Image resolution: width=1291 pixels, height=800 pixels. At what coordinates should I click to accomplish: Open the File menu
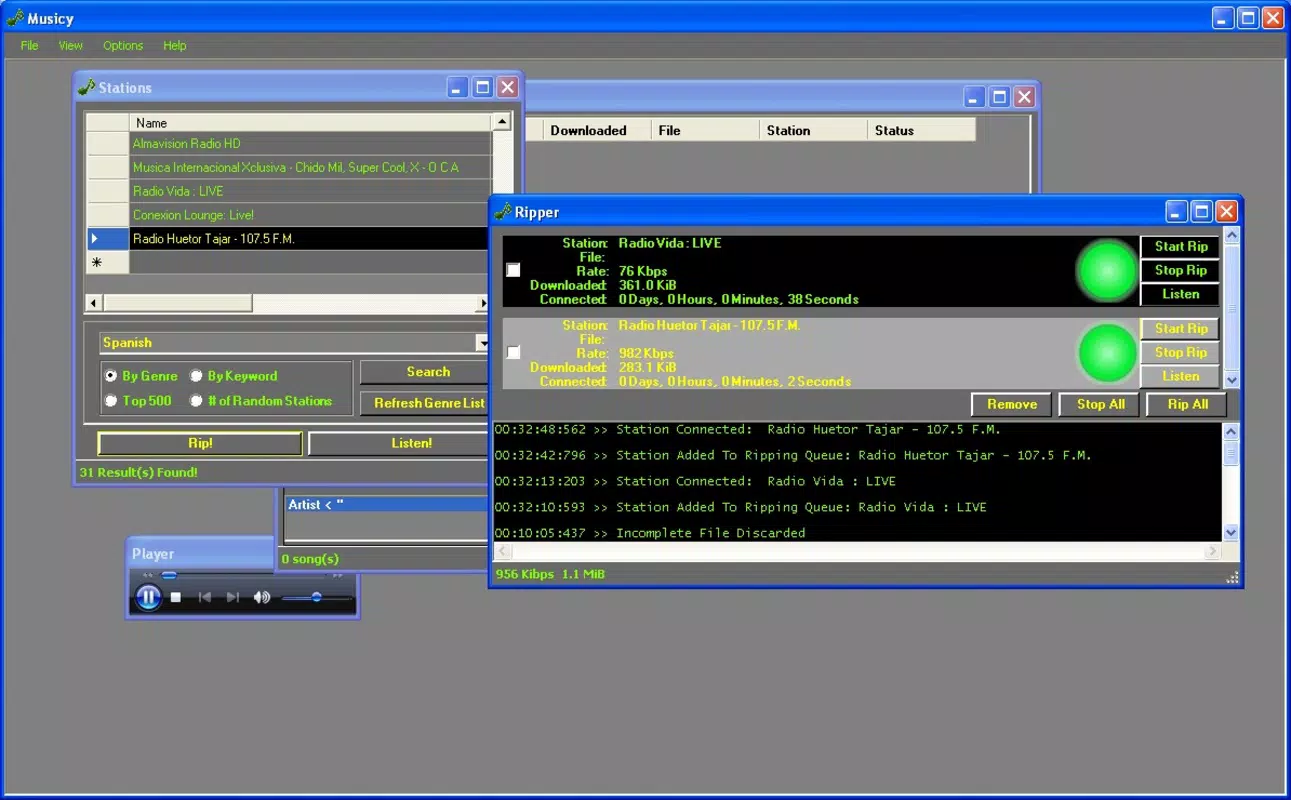(30, 45)
